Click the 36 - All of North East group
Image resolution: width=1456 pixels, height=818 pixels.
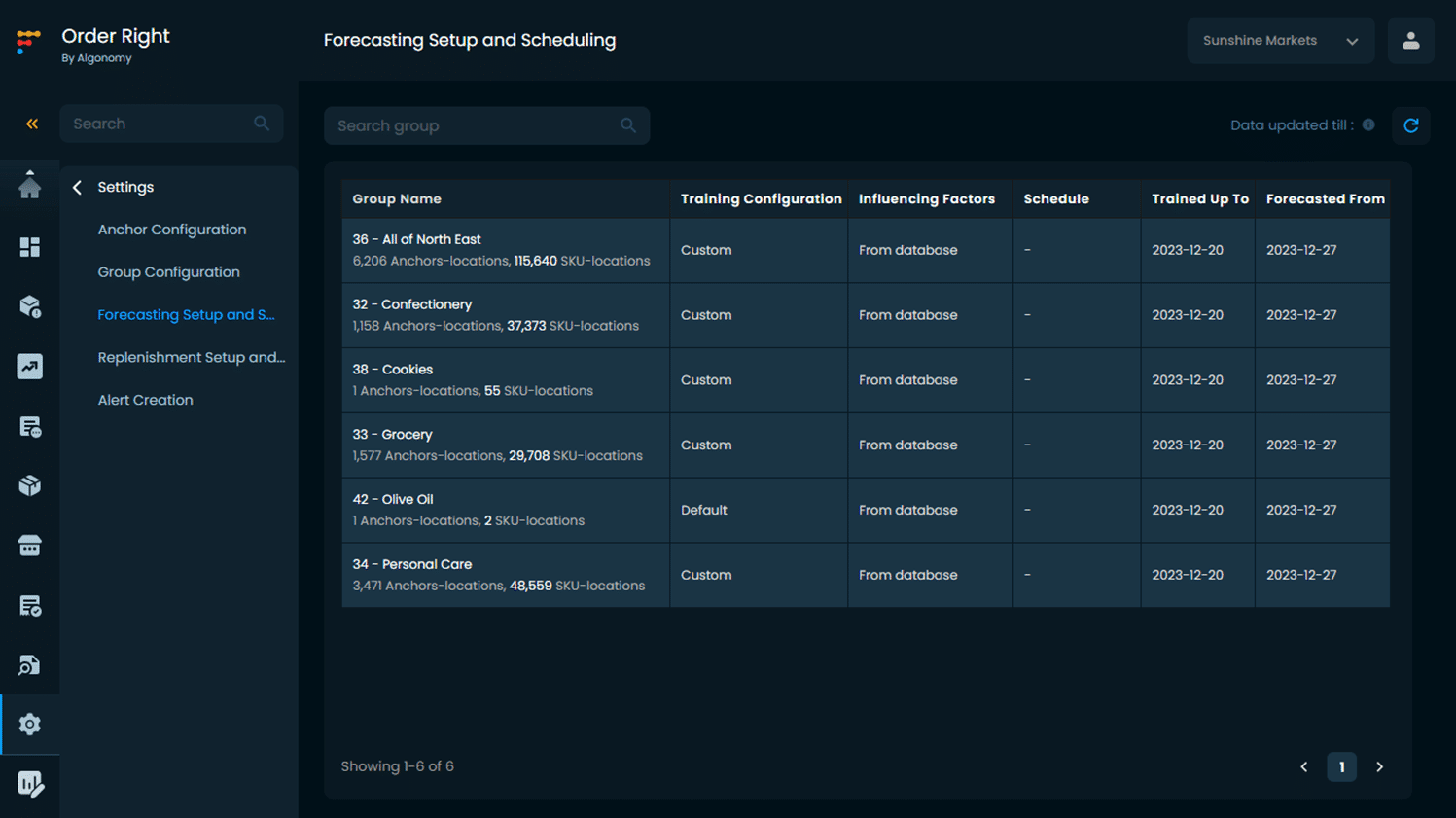(416, 239)
